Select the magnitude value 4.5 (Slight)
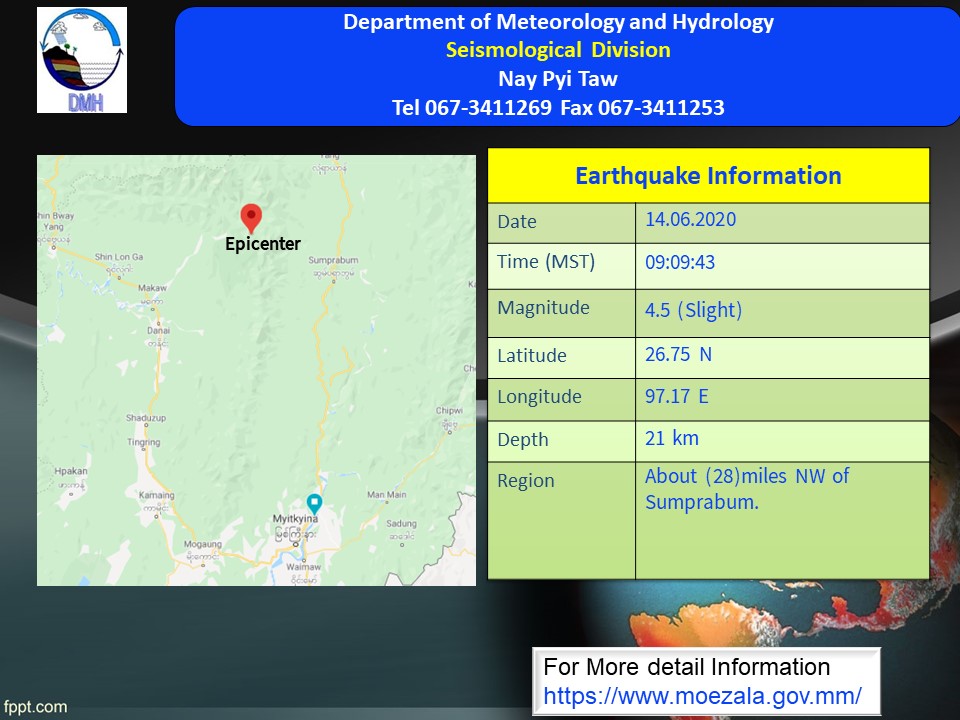Screen dimensions: 960x720 click(693, 310)
